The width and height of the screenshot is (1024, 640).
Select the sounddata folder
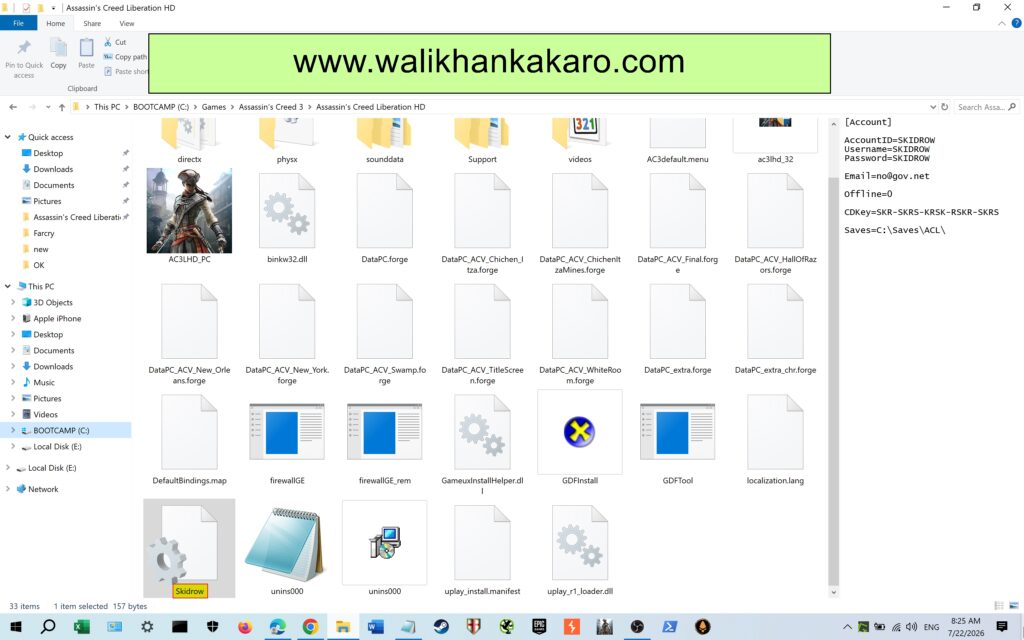coord(385,140)
